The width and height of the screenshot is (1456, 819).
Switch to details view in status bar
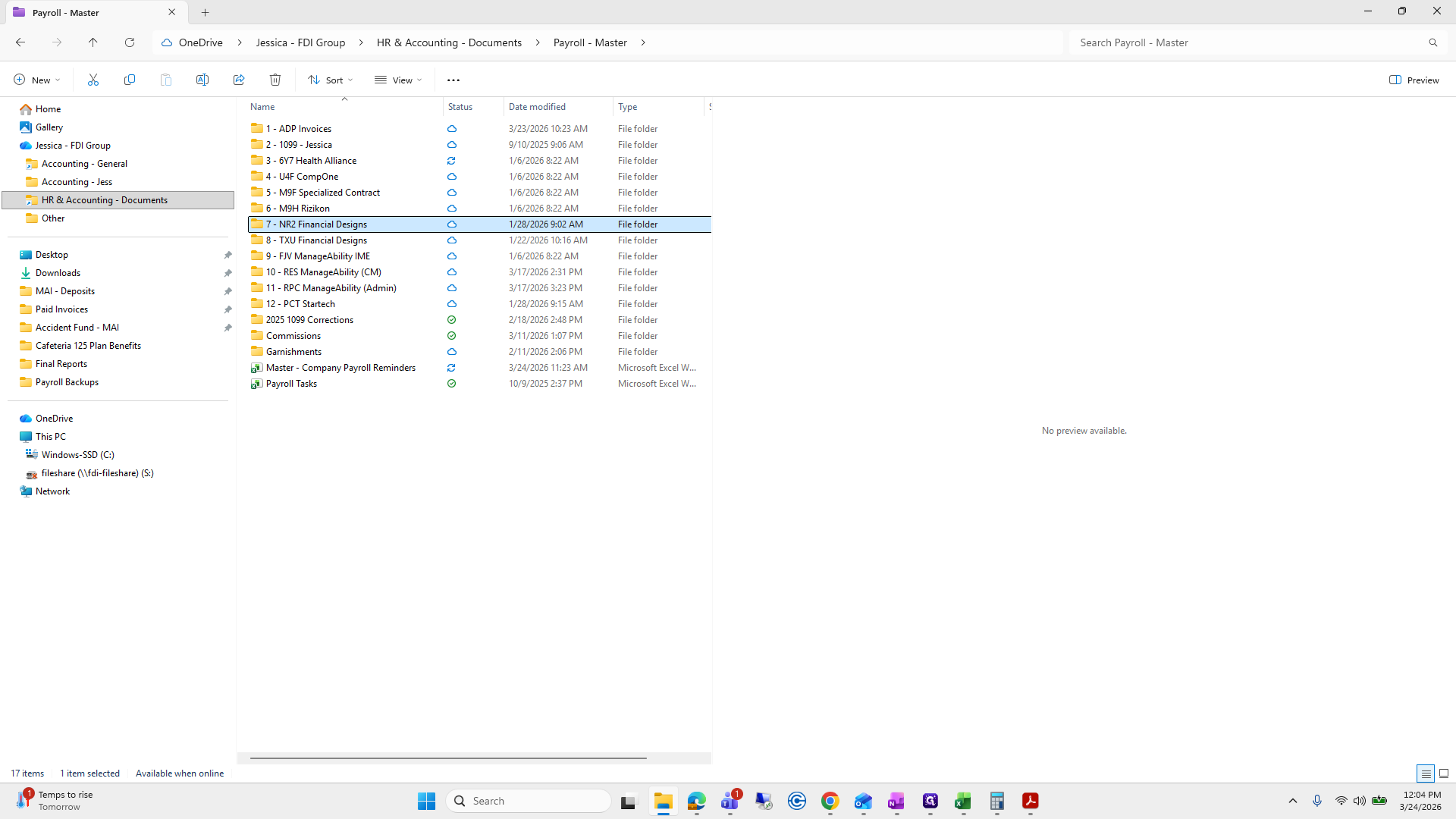[1426, 773]
